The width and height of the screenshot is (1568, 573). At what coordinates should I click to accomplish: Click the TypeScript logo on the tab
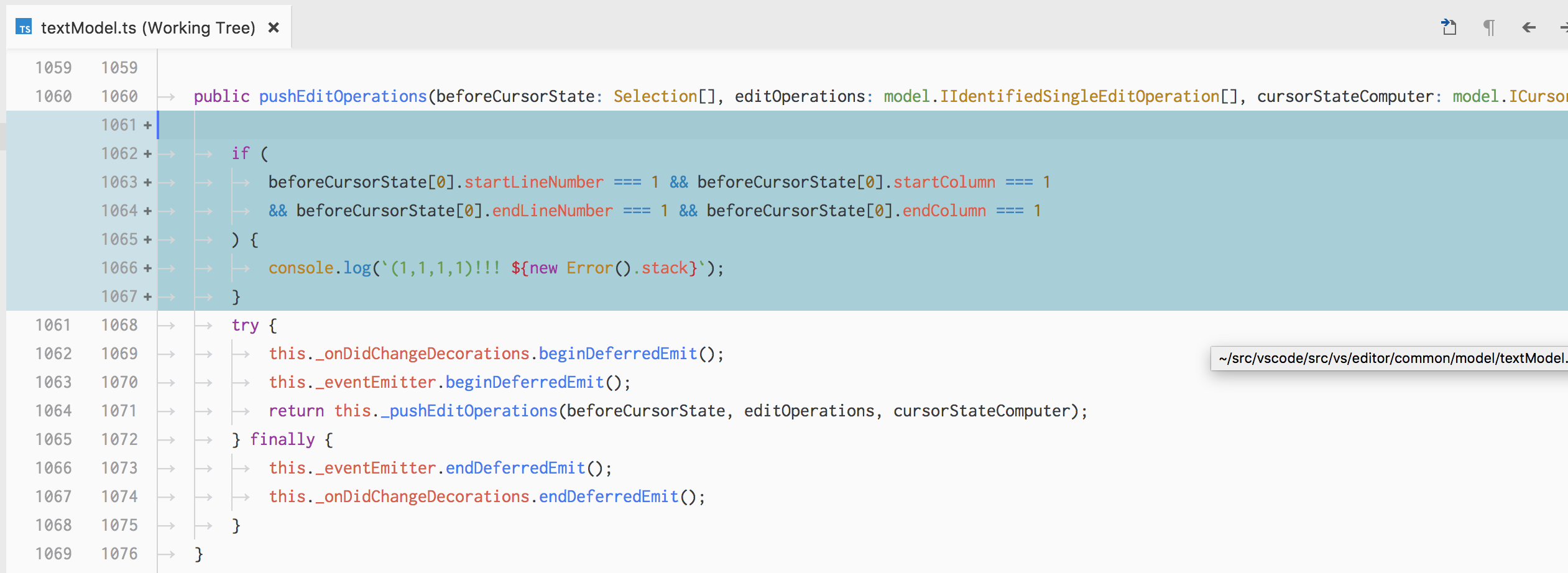coord(23,27)
